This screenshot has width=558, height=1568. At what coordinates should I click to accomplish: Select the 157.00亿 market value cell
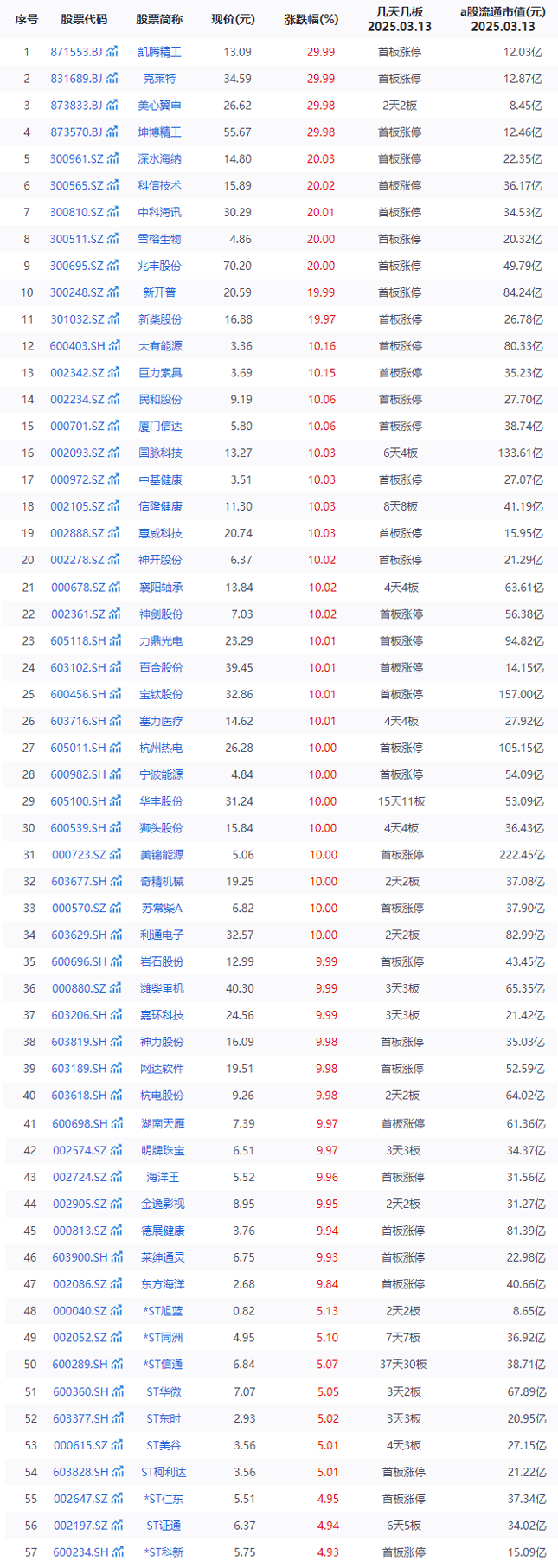pyautogui.click(x=522, y=694)
